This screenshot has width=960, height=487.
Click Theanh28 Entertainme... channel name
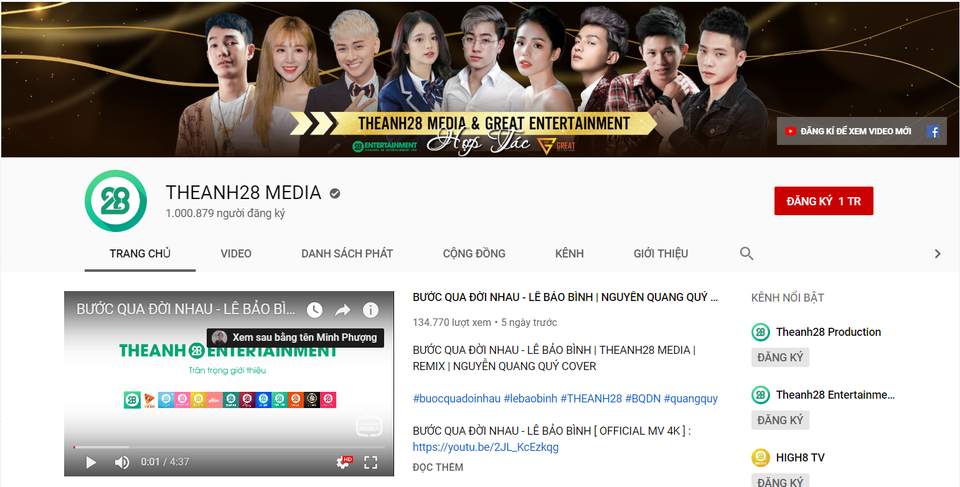pyautogui.click(x=835, y=395)
